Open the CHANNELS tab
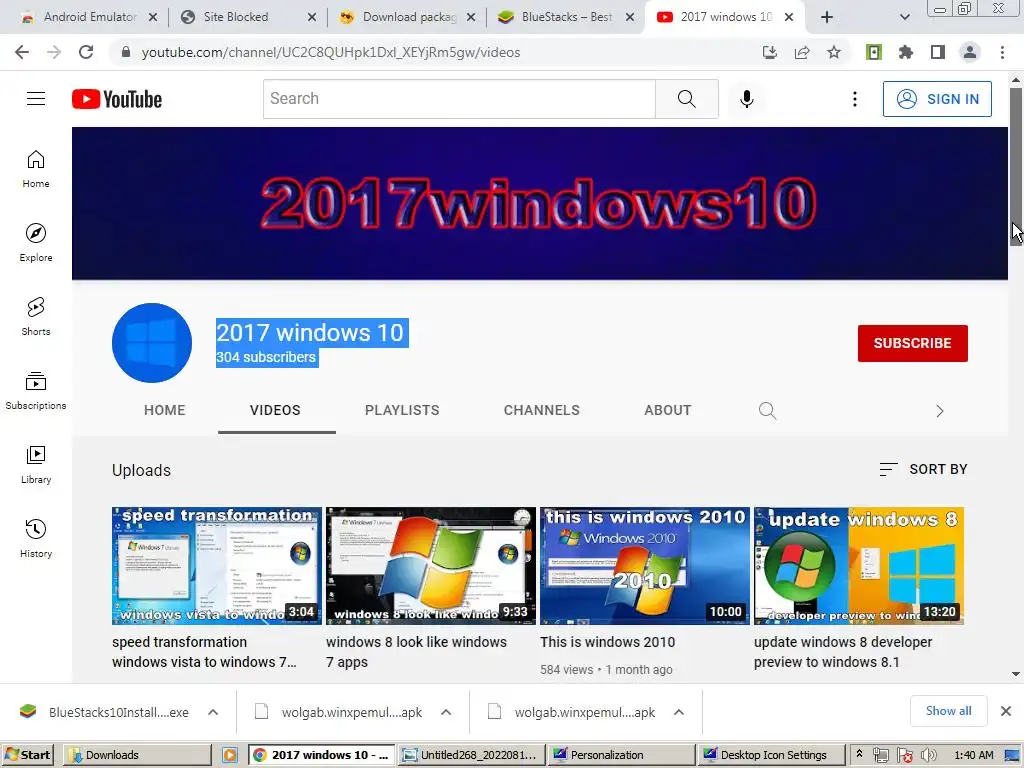1024x768 pixels. click(541, 410)
